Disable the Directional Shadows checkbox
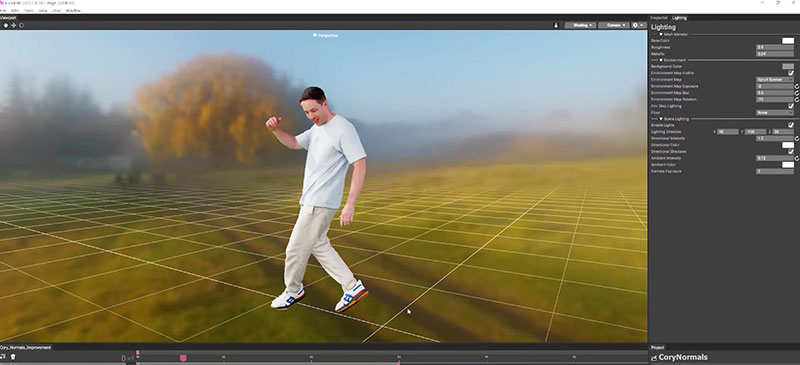 (x=791, y=152)
